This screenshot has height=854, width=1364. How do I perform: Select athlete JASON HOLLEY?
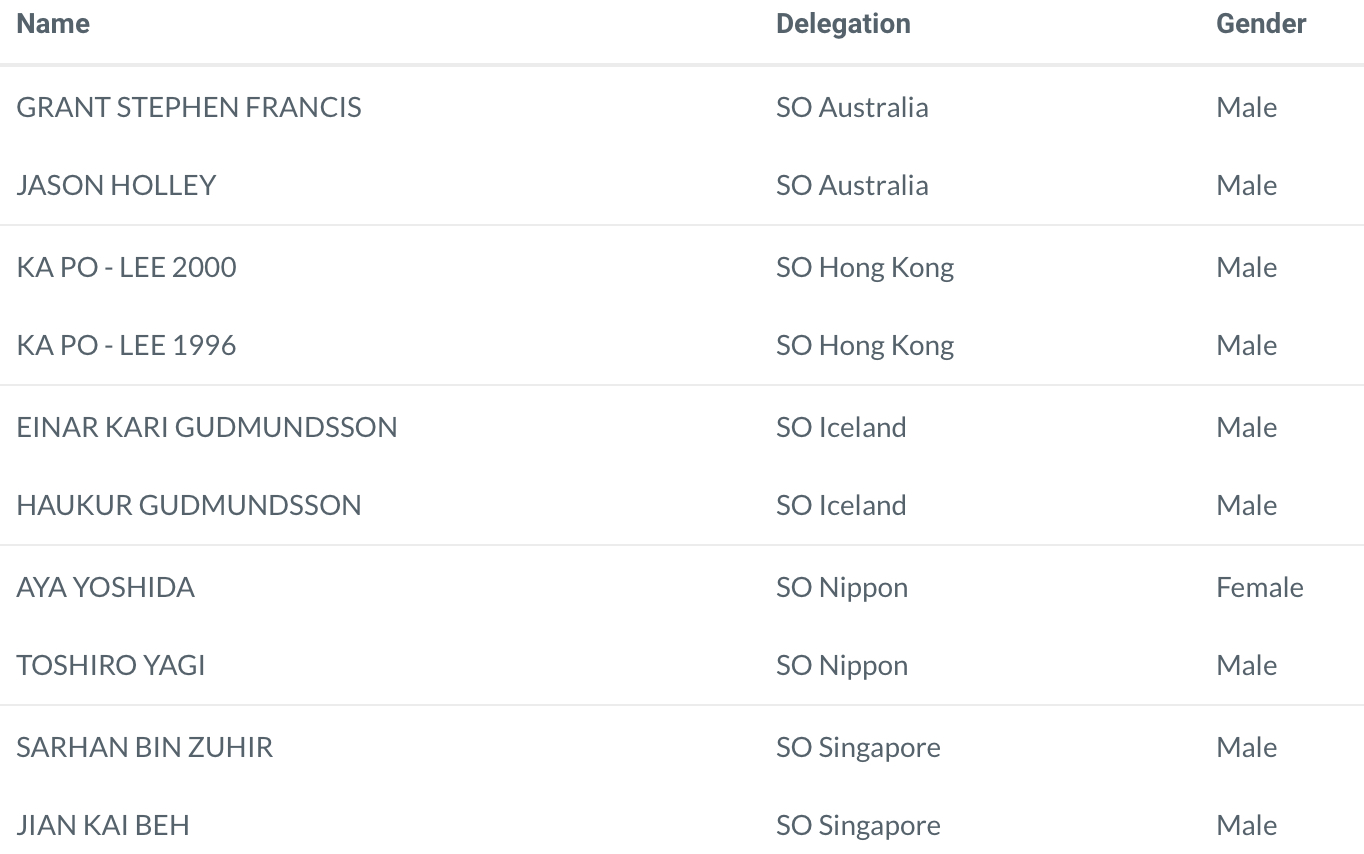(x=116, y=185)
